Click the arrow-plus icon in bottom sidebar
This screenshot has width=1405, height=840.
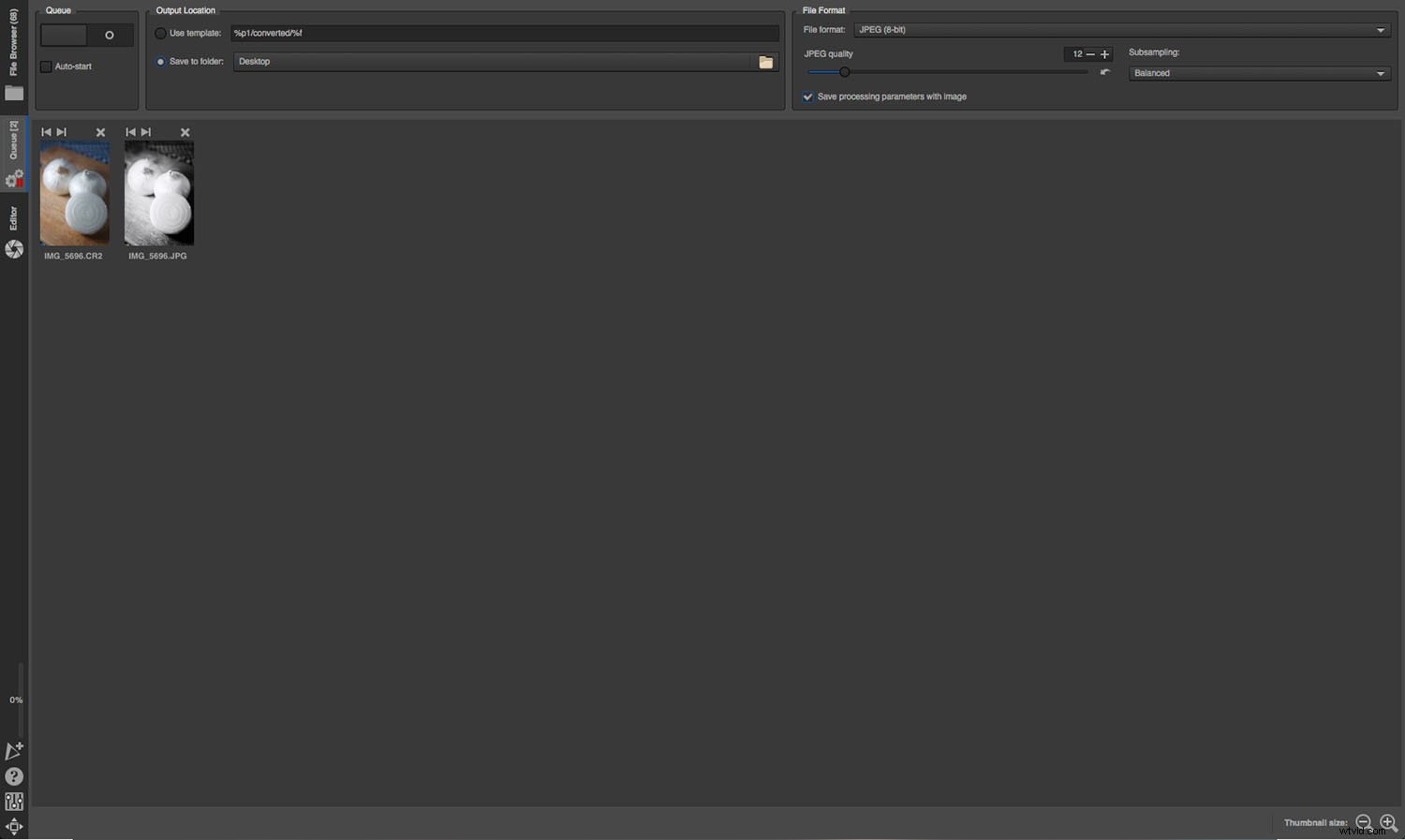[x=14, y=750]
